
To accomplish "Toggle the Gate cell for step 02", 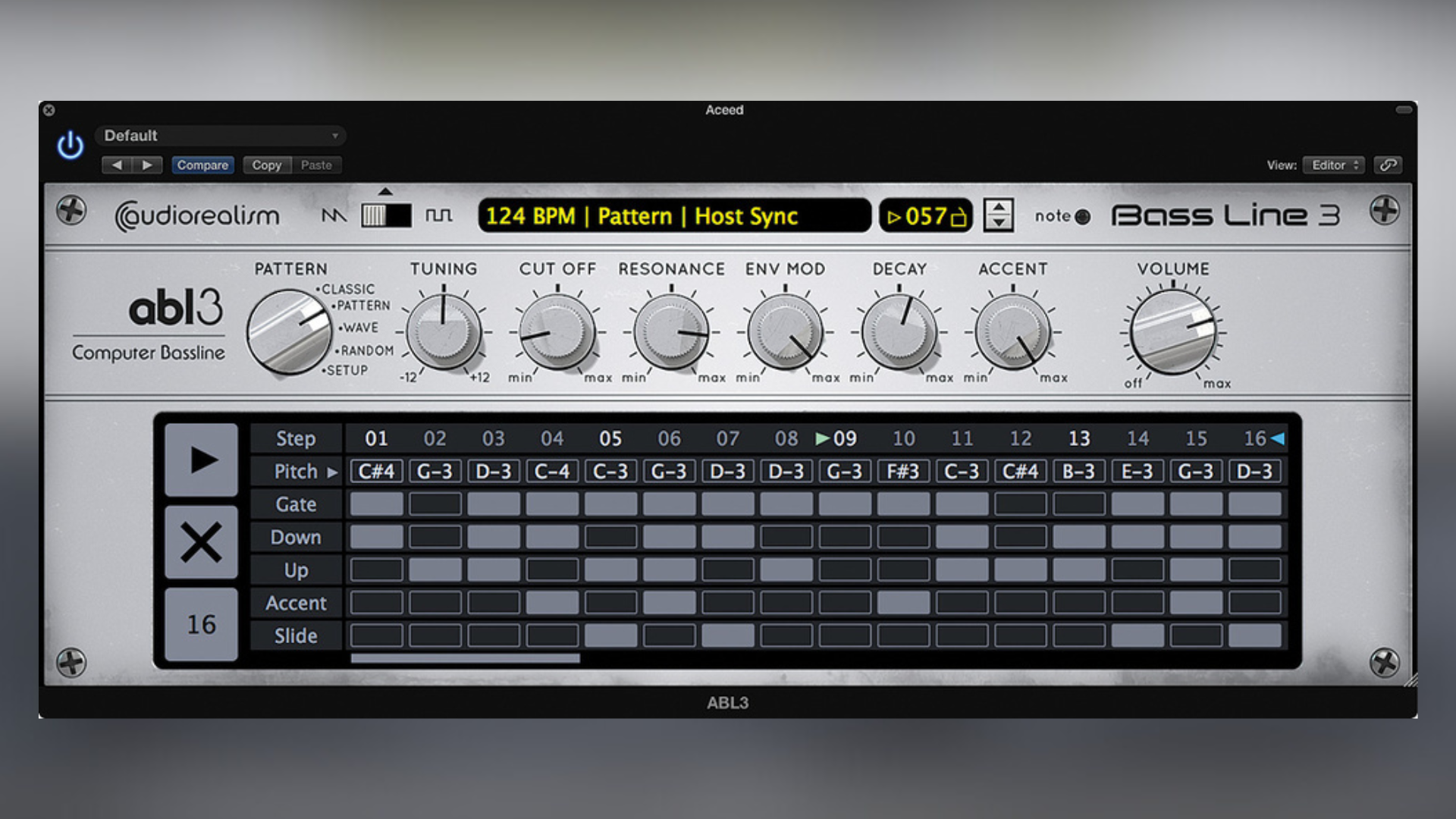I will coord(435,504).
